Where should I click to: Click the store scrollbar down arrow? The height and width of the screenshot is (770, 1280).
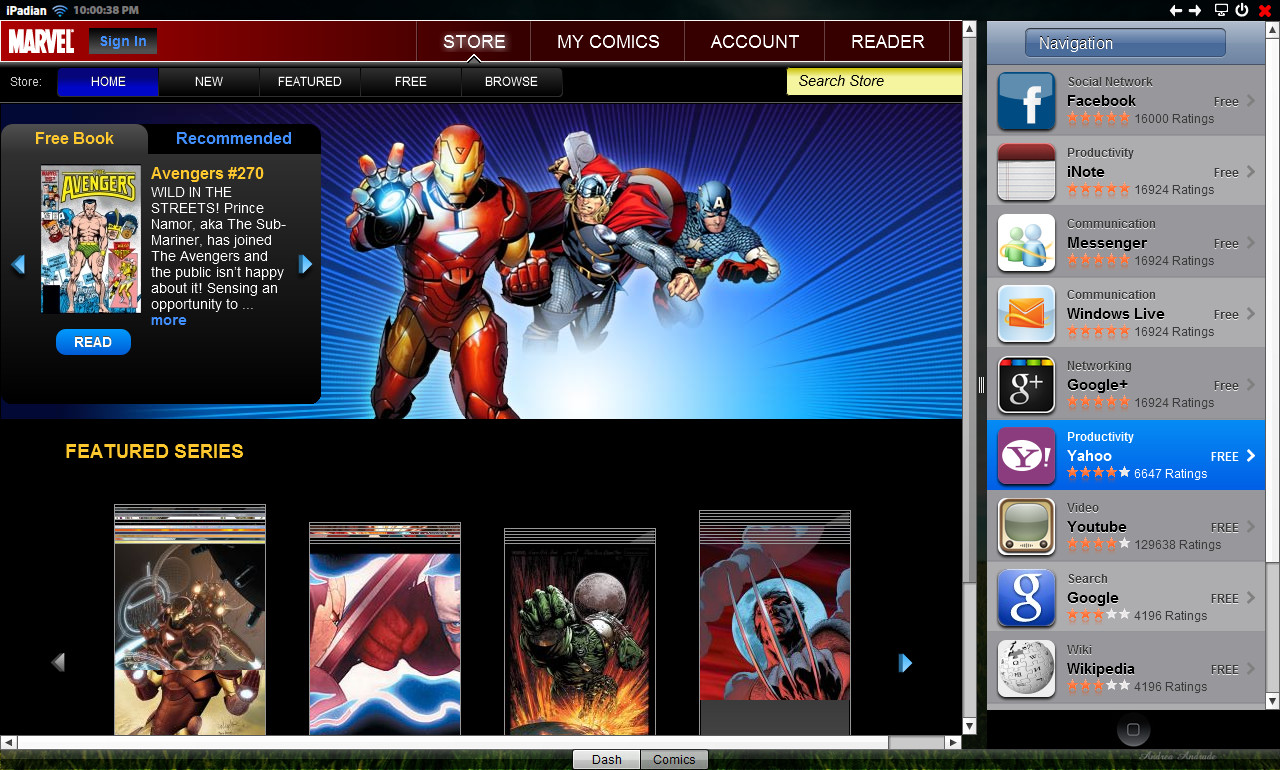point(969,727)
